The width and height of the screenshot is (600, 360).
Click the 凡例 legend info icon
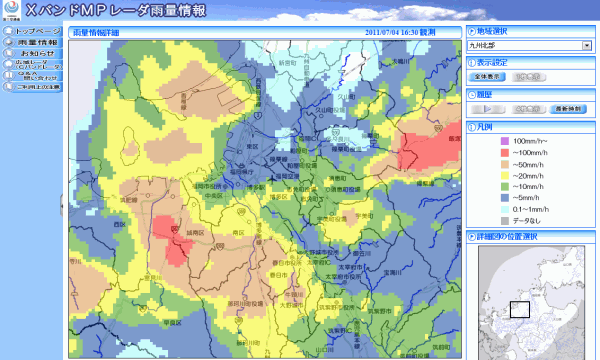pyautogui.click(x=472, y=127)
